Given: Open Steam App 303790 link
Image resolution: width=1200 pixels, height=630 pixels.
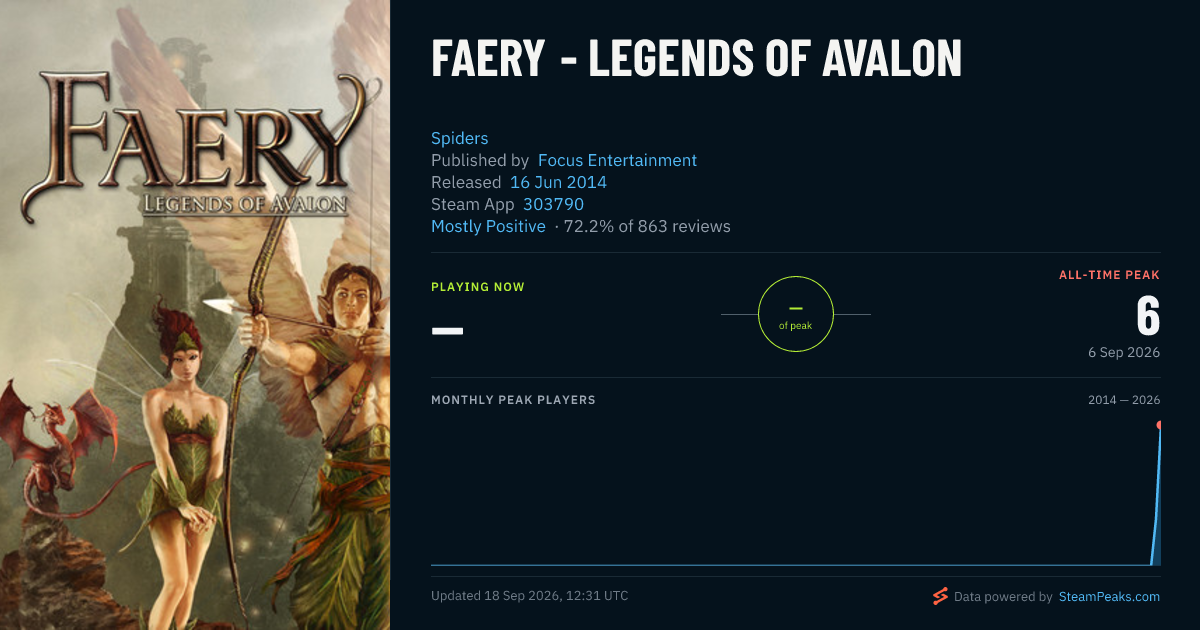Looking at the screenshot, I should pos(553,204).
